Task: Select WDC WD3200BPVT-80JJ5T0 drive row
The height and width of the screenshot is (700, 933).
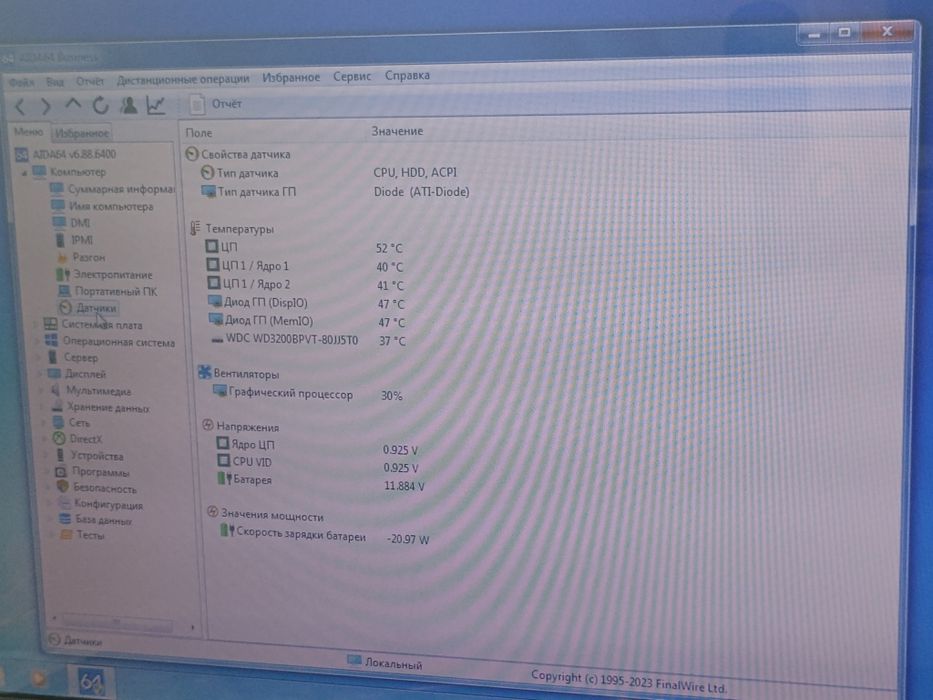Action: pyautogui.click(x=284, y=340)
